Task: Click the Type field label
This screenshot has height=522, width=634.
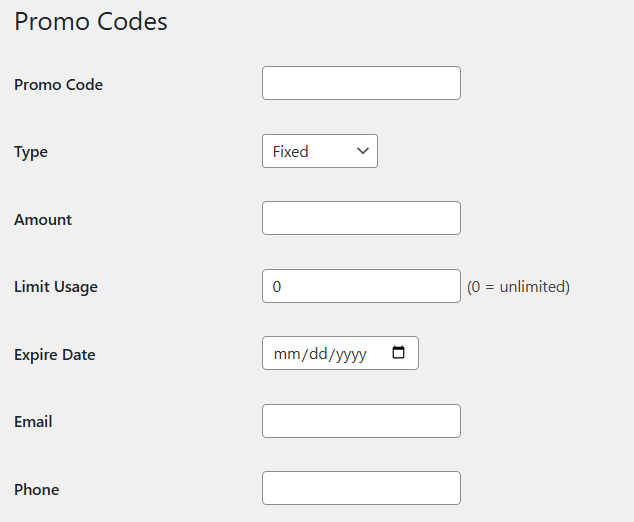Action: [x=31, y=152]
